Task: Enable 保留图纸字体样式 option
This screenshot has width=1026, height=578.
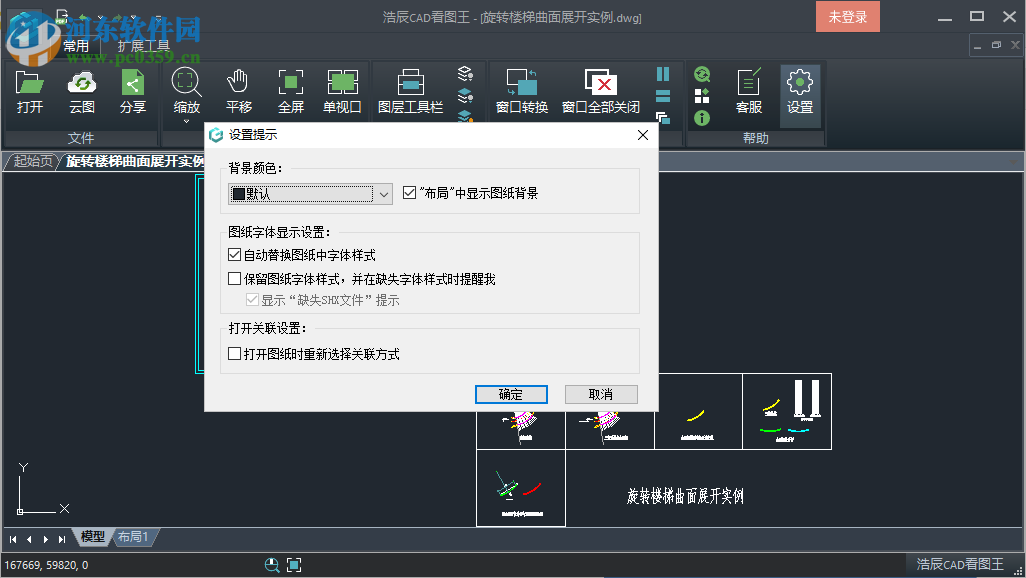Action: pyautogui.click(x=234, y=278)
